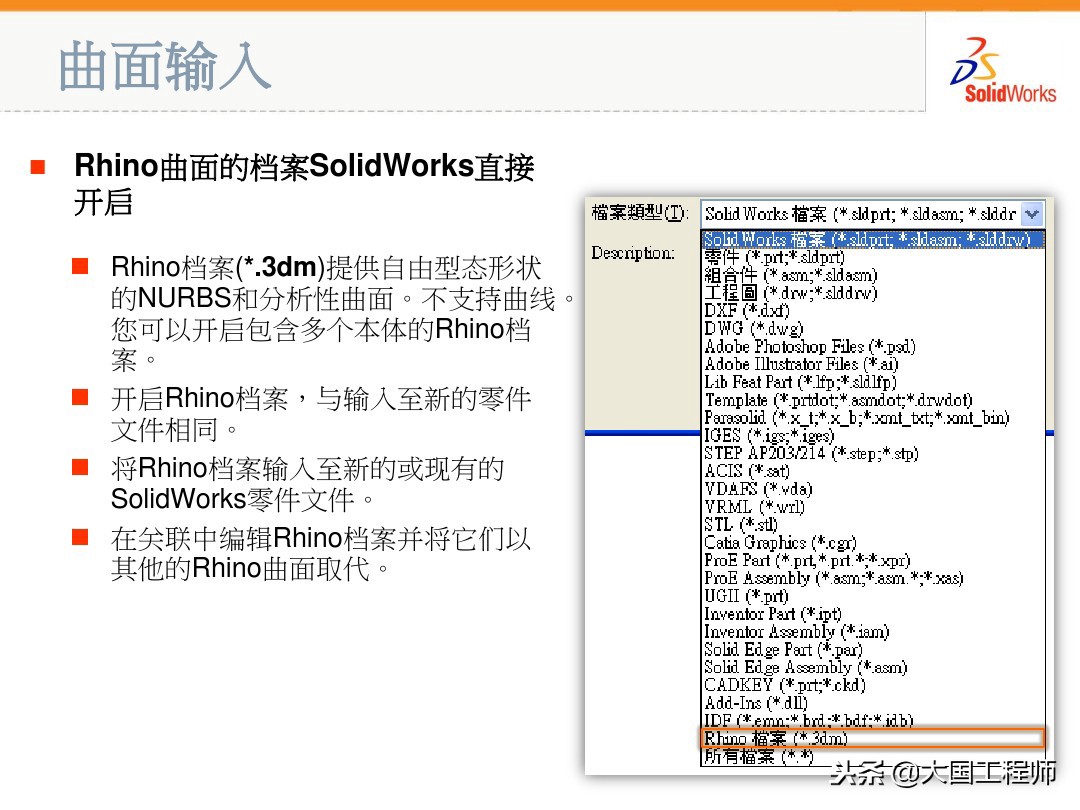The image size is (1080, 810).
Task: Pick 'Add-Ins (*.dll)' entry
Action: 873,703
